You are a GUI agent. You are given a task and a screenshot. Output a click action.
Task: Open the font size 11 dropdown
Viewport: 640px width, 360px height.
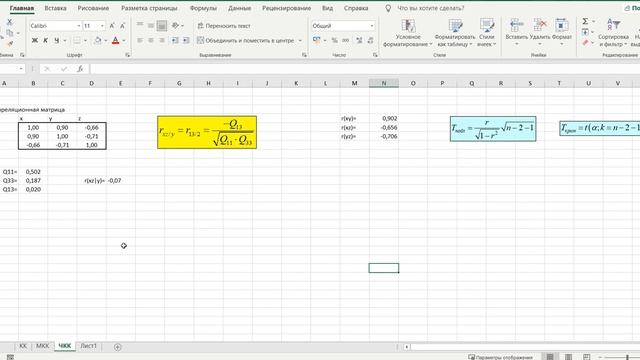pyautogui.click(x=102, y=26)
